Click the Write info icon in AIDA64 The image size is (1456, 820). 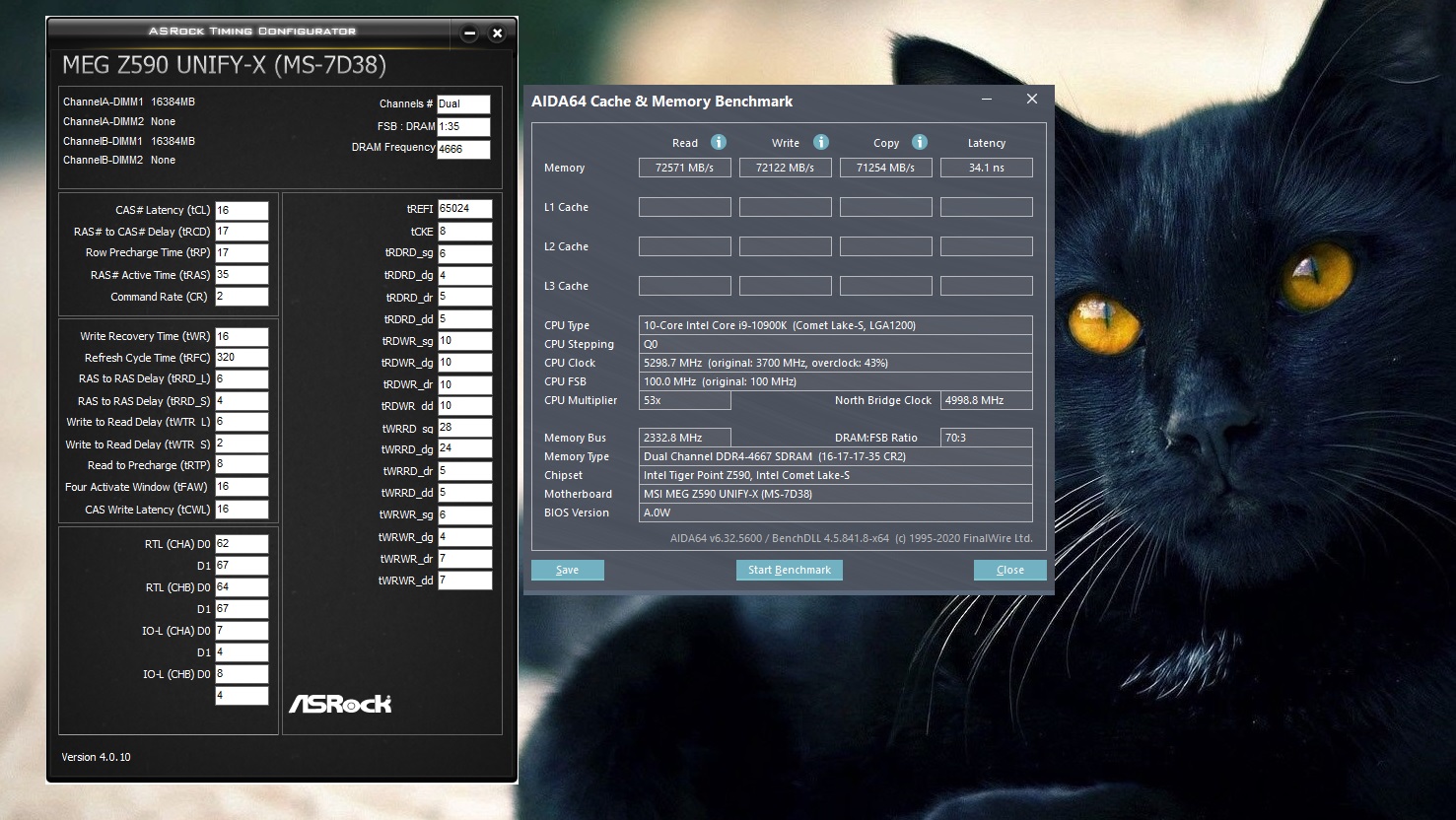point(820,142)
